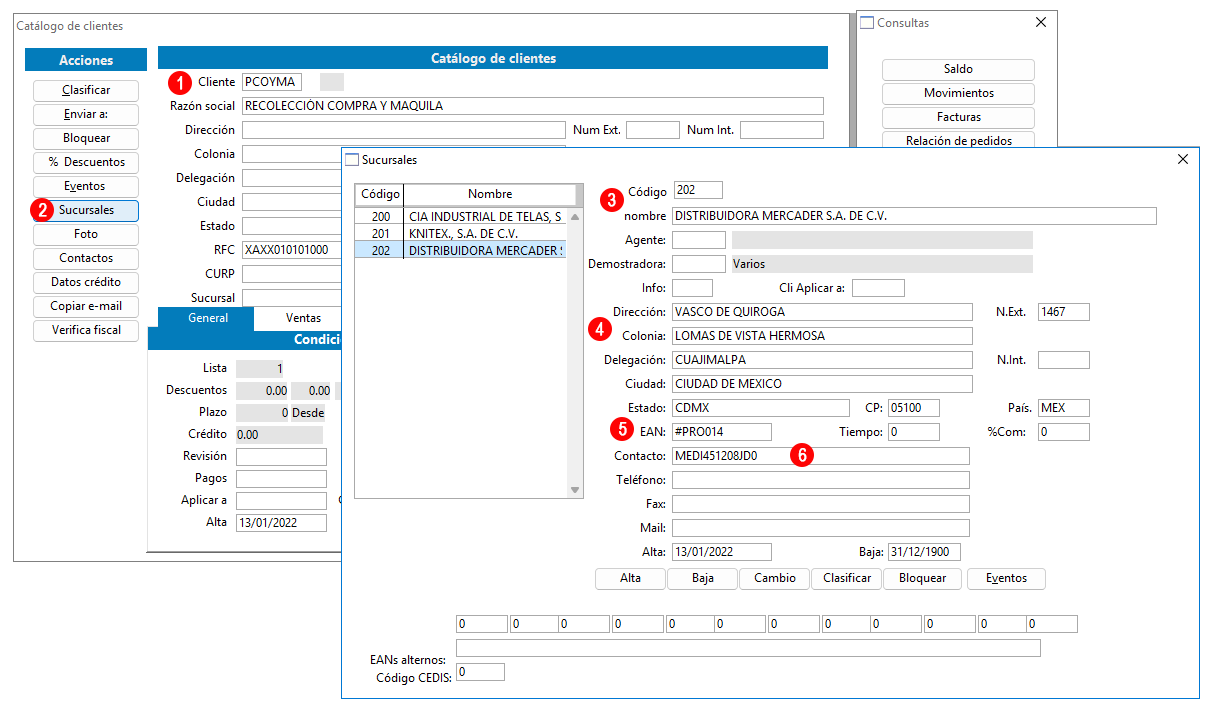The image size is (1211, 713).
Task: Select branch row 201 KNITEX., S.A. DE C.V.
Action: [461, 233]
